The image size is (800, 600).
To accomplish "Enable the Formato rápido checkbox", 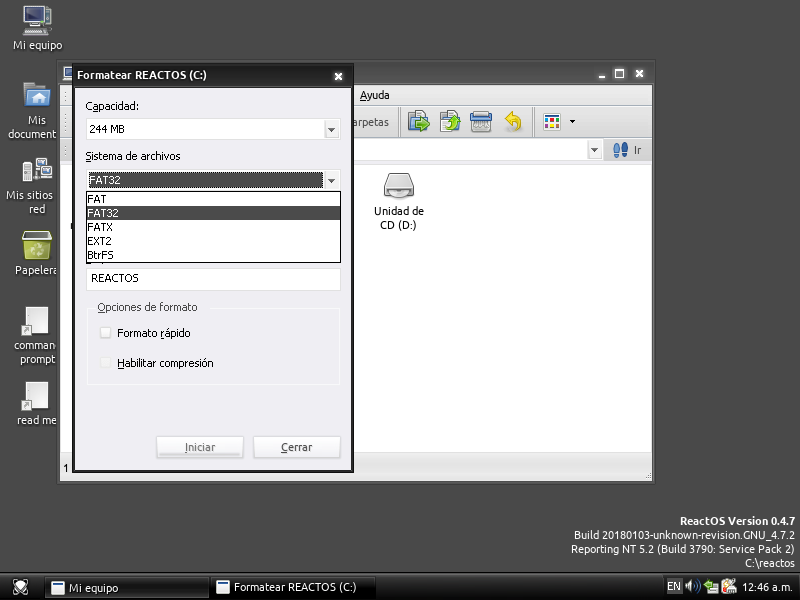I will pyautogui.click(x=106, y=333).
